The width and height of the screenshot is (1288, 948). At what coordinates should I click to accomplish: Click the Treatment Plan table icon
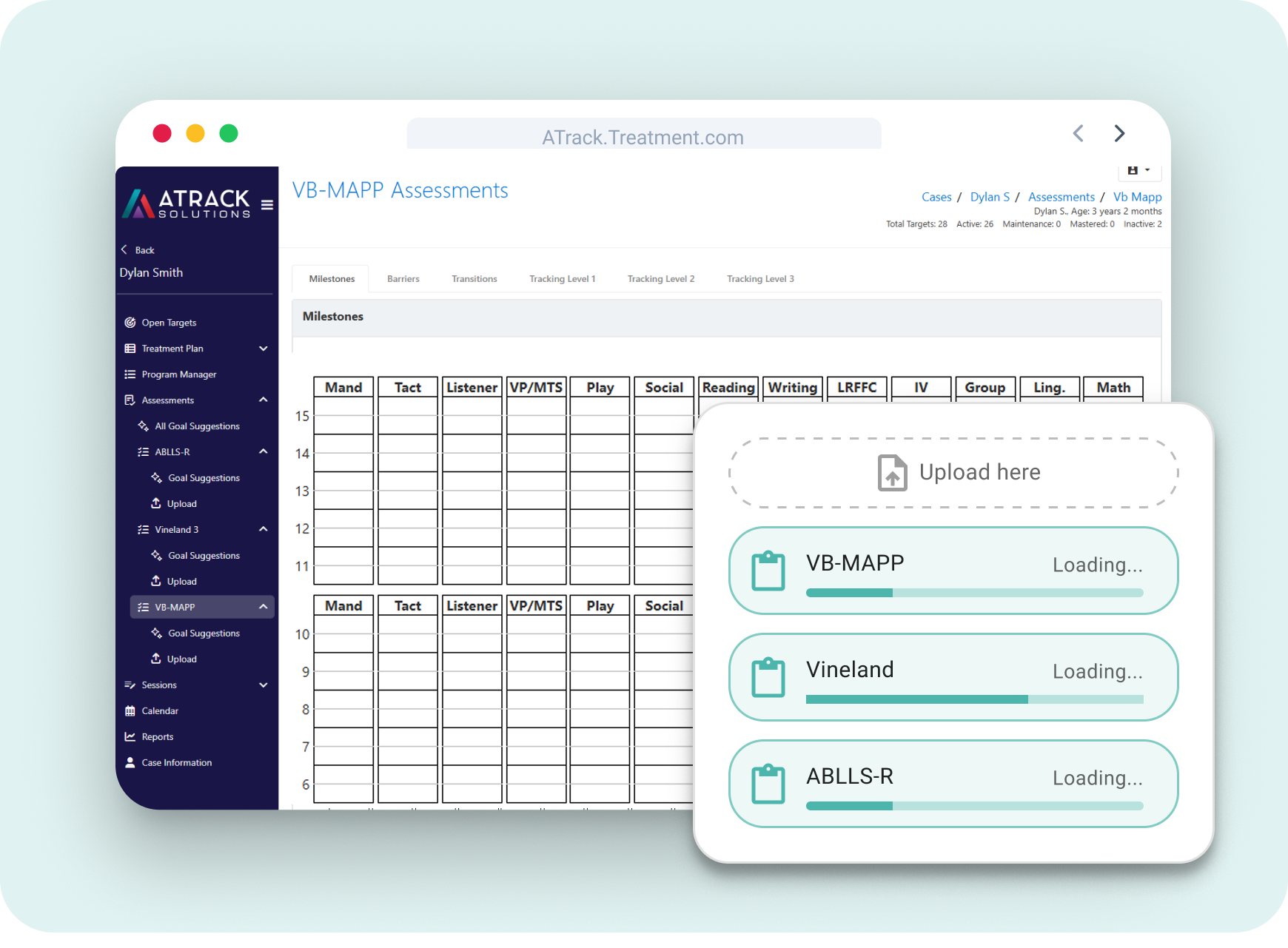tap(130, 349)
